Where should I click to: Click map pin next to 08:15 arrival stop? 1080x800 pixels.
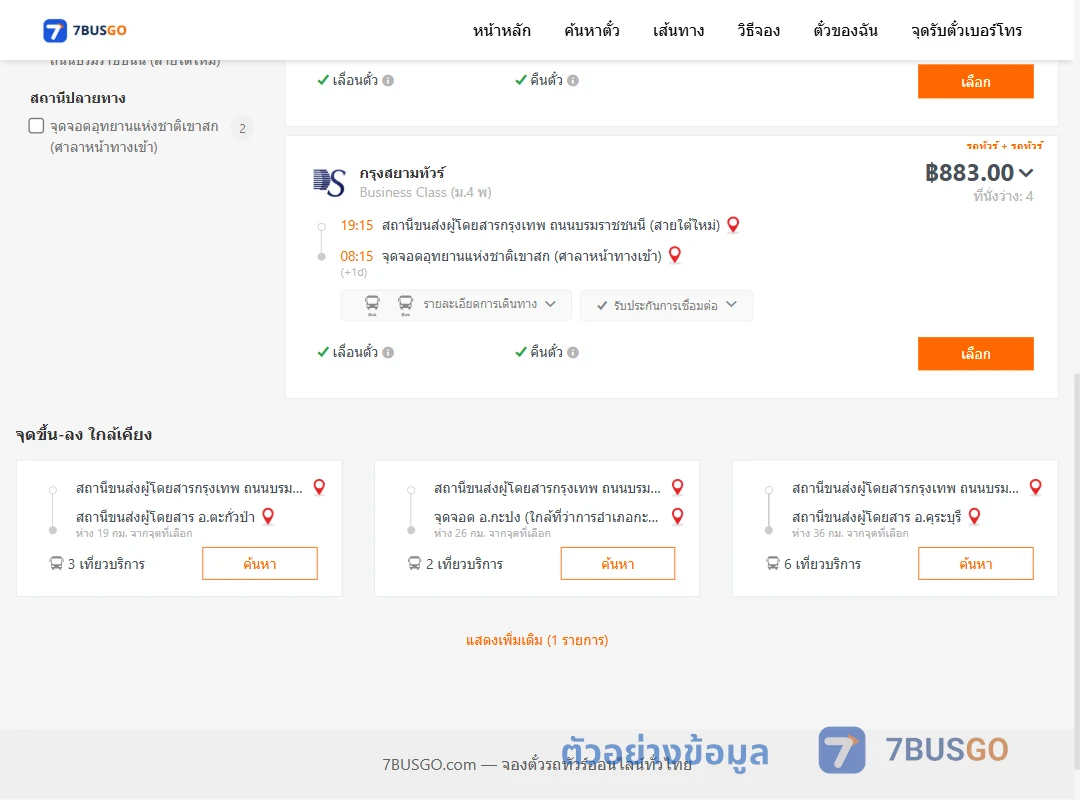point(675,255)
